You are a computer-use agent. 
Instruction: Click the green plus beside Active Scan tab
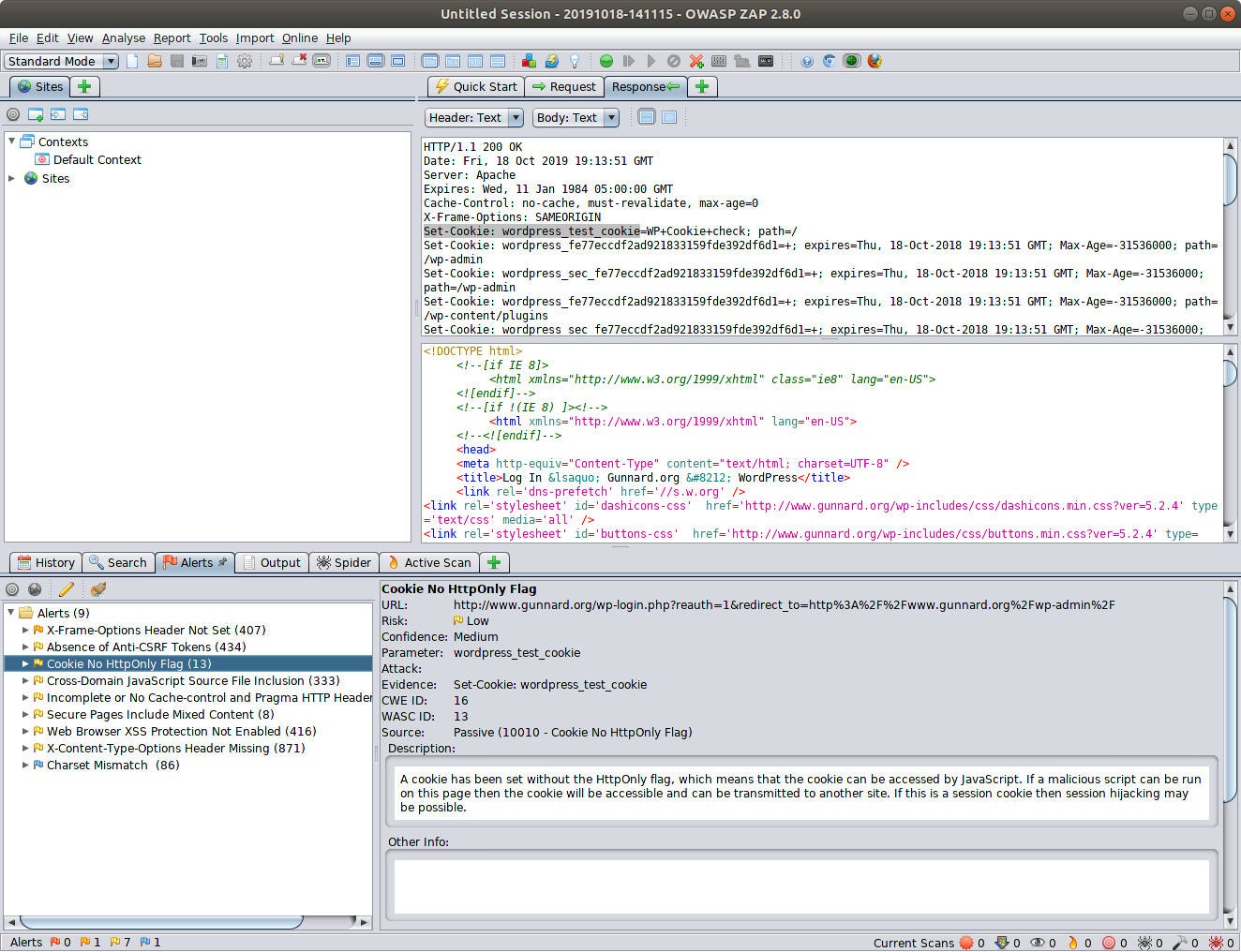pos(494,562)
